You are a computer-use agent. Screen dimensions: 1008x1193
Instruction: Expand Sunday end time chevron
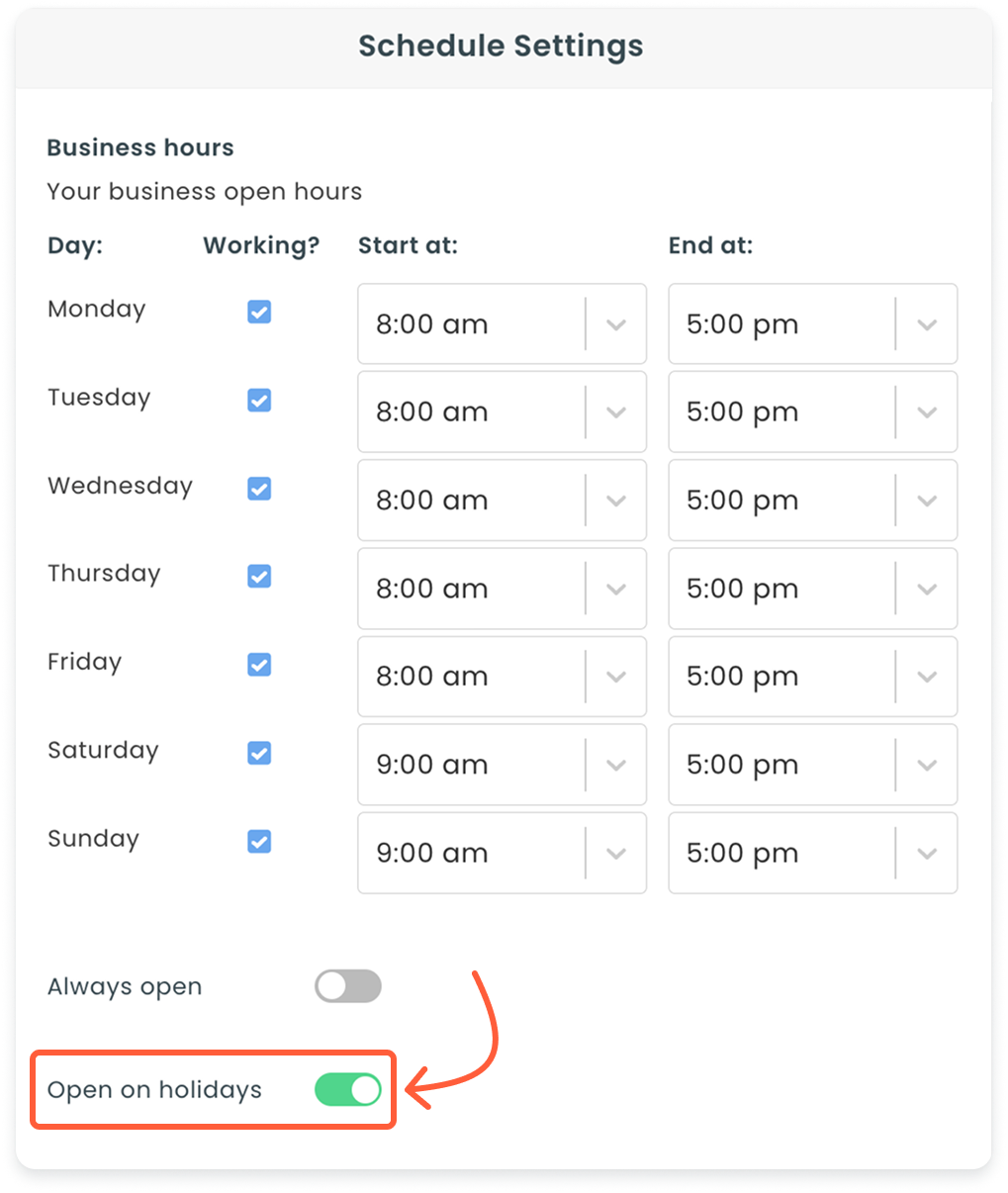click(927, 853)
